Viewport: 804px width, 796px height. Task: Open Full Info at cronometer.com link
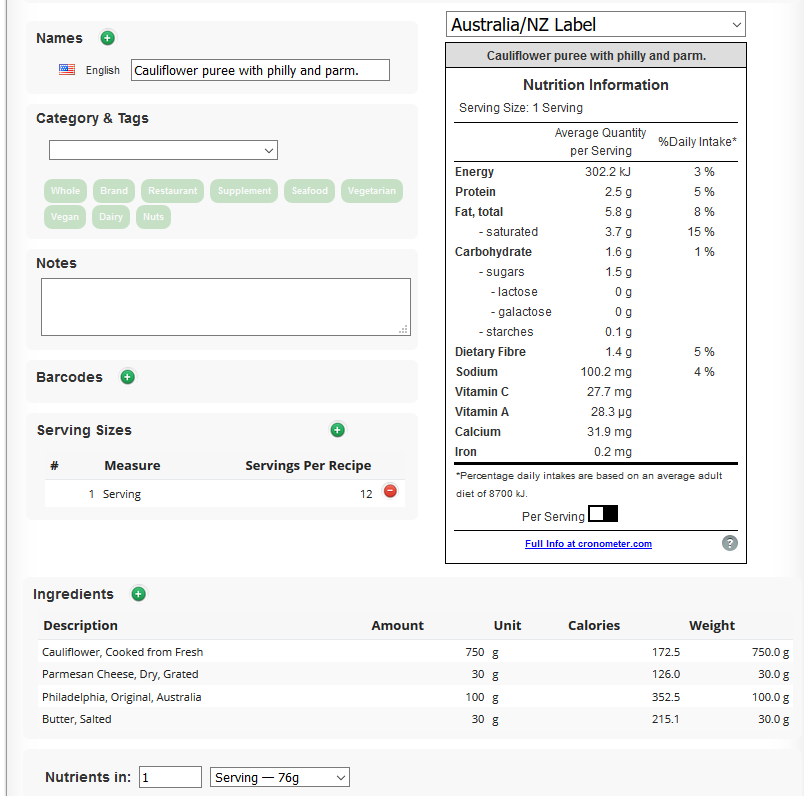(x=588, y=544)
